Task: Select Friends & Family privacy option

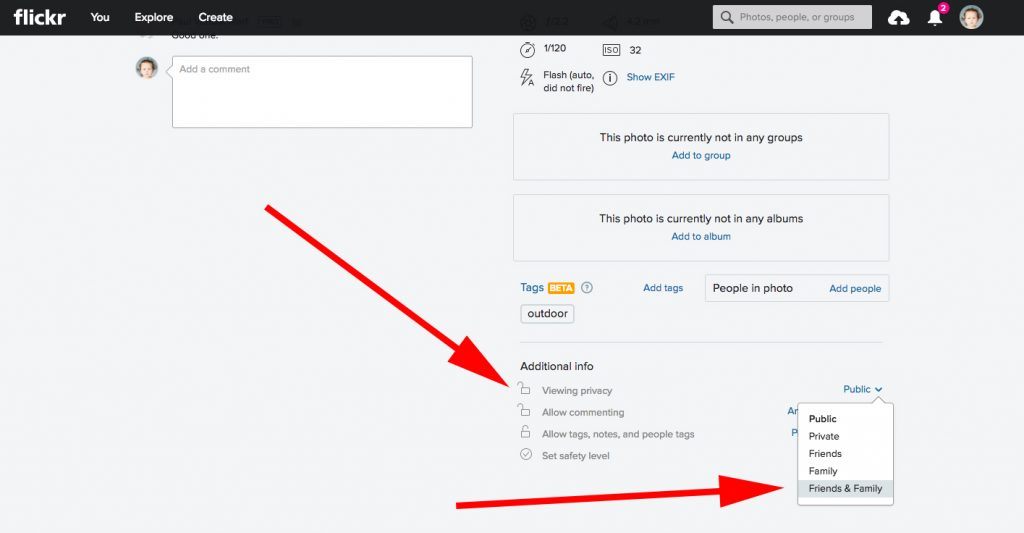Action: coord(845,489)
